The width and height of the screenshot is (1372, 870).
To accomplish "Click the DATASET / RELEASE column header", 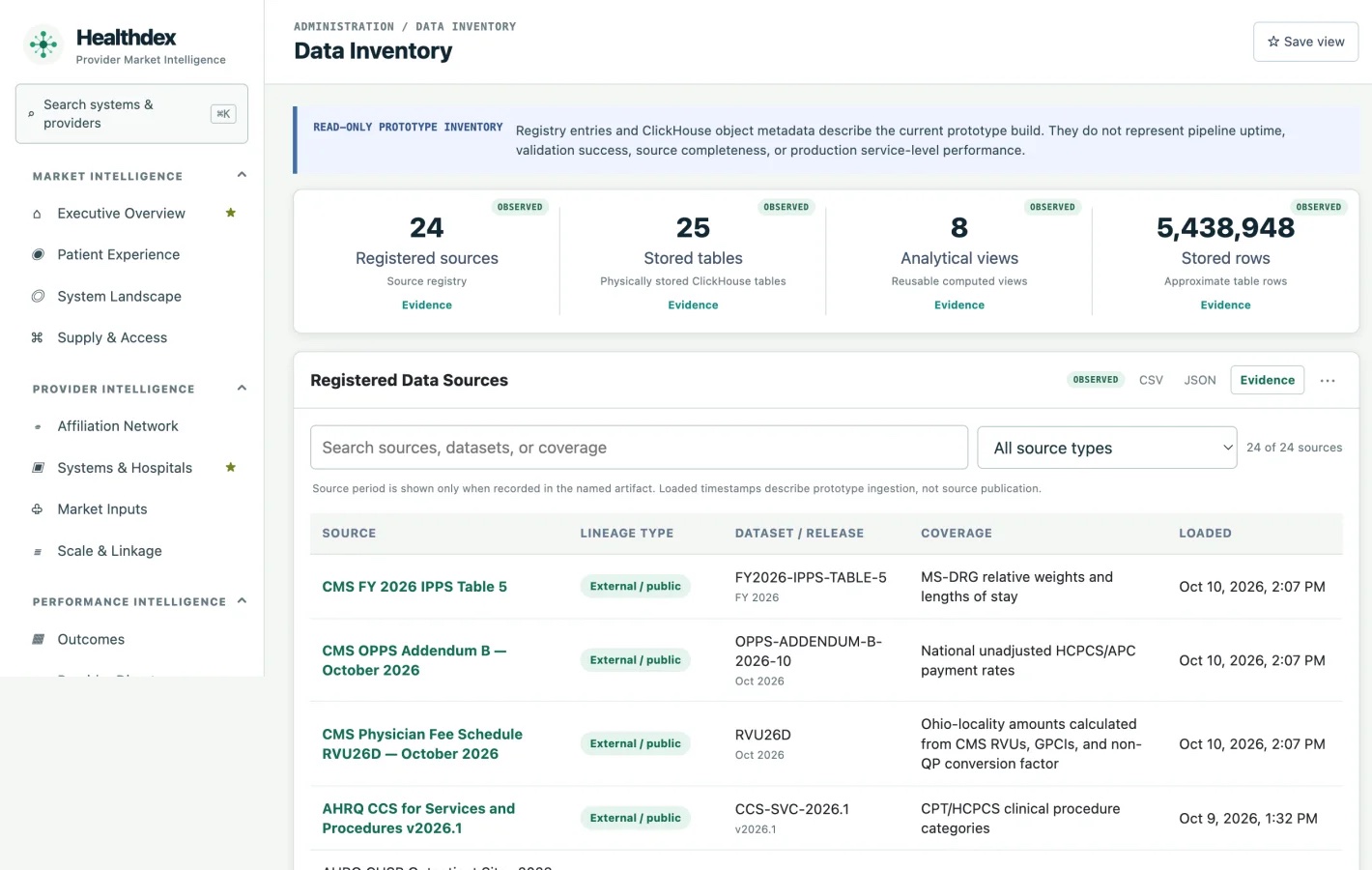I will point(799,534).
